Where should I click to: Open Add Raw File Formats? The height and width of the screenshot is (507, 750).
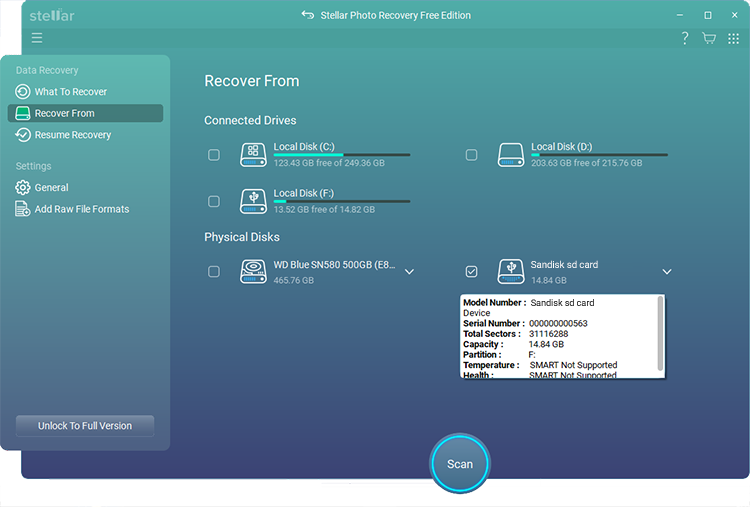85,209
